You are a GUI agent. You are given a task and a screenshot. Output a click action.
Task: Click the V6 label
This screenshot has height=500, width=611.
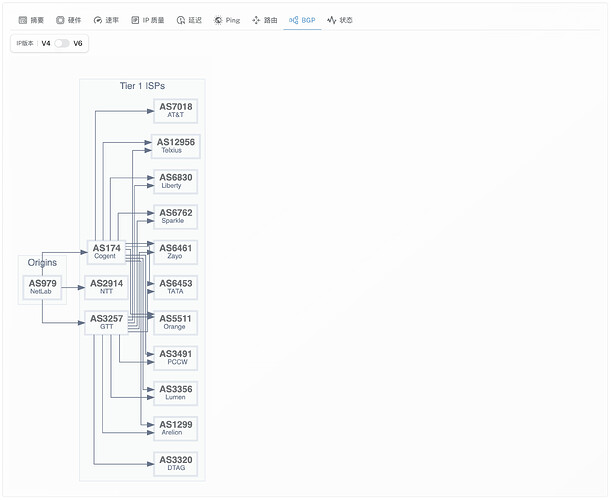[78, 43]
